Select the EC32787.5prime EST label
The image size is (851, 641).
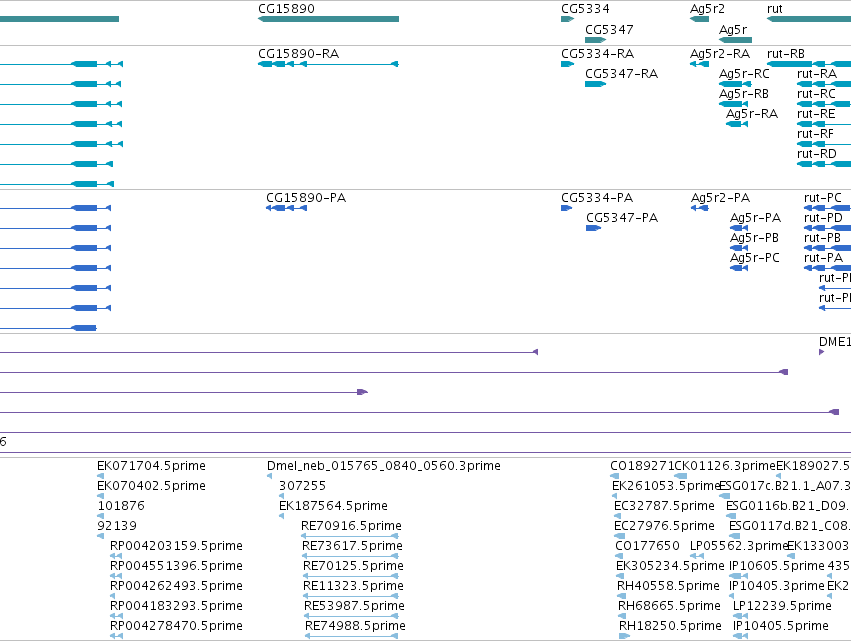pyautogui.click(x=664, y=506)
